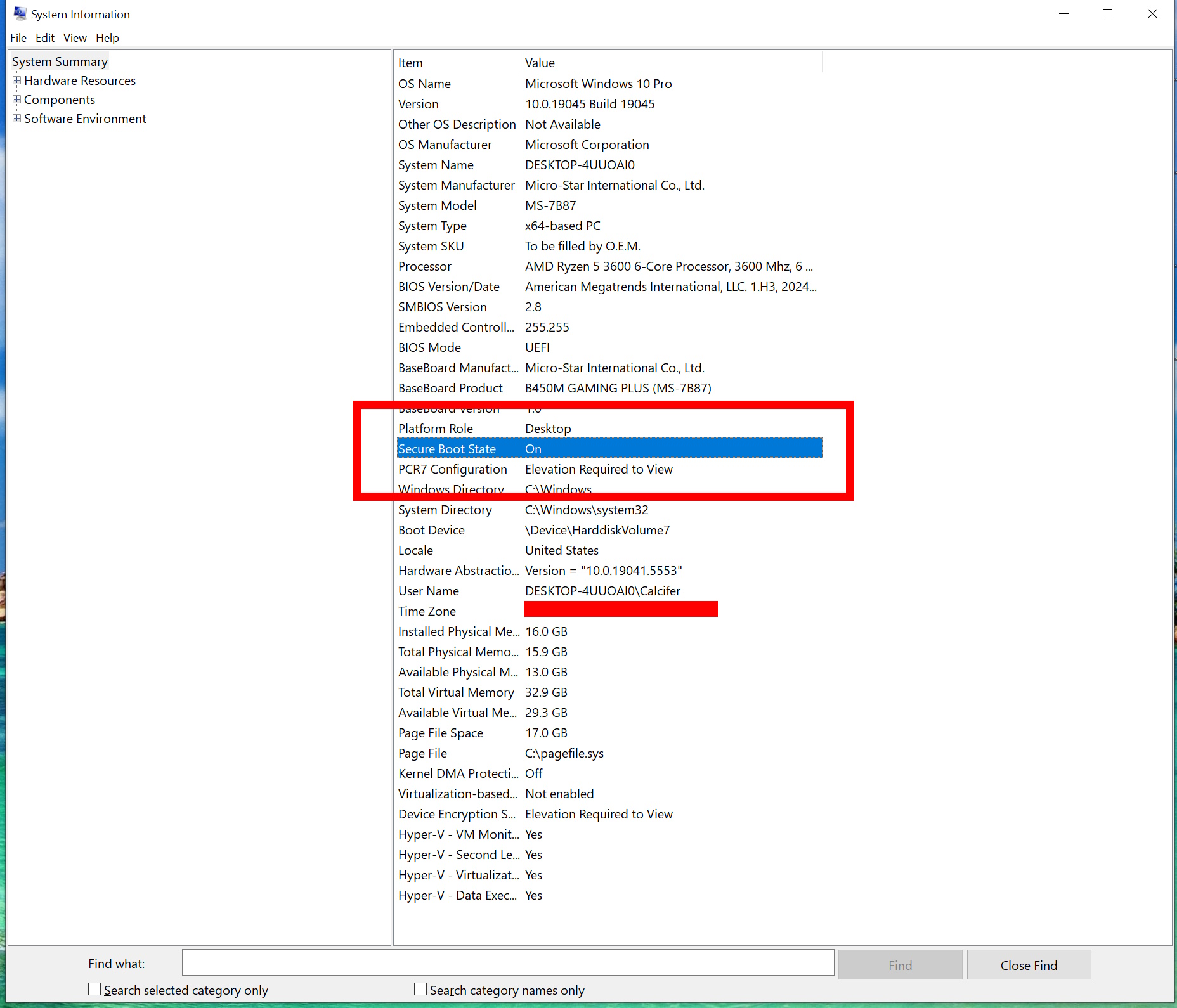Enable Search category names only checkbox
The height and width of the screenshot is (1008, 1177).
point(420,989)
